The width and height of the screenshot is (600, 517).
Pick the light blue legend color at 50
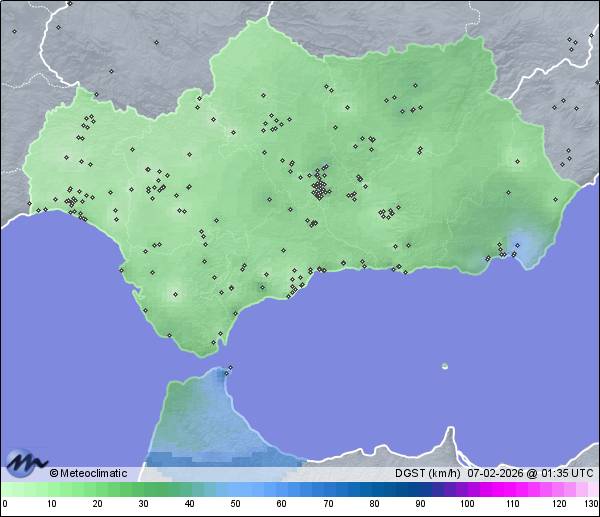click(235, 489)
